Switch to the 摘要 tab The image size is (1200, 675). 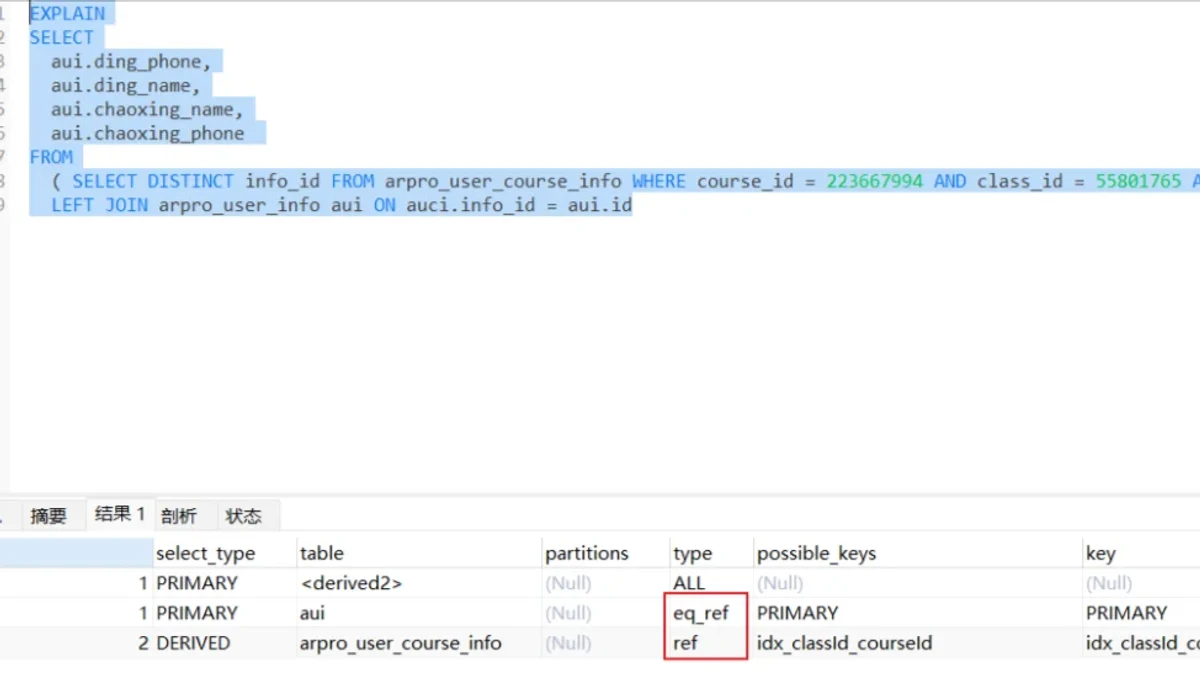(x=48, y=516)
